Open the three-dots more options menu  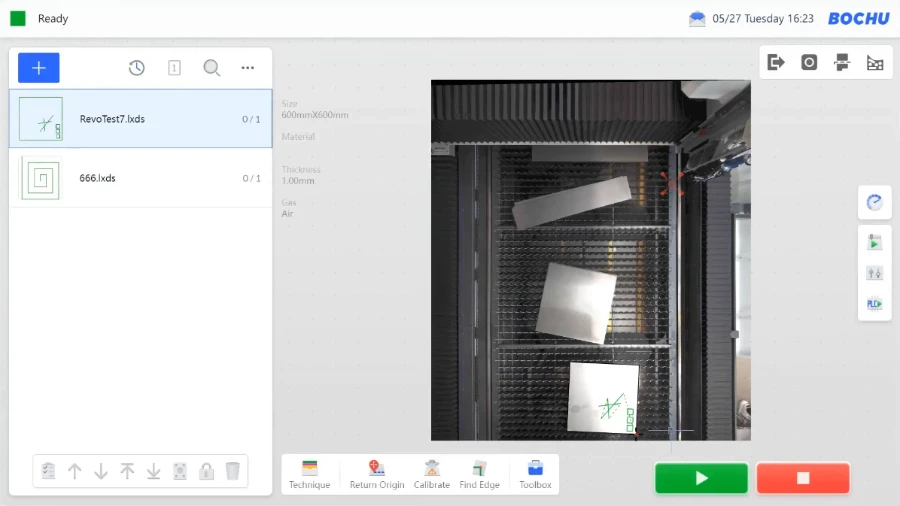click(x=247, y=68)
